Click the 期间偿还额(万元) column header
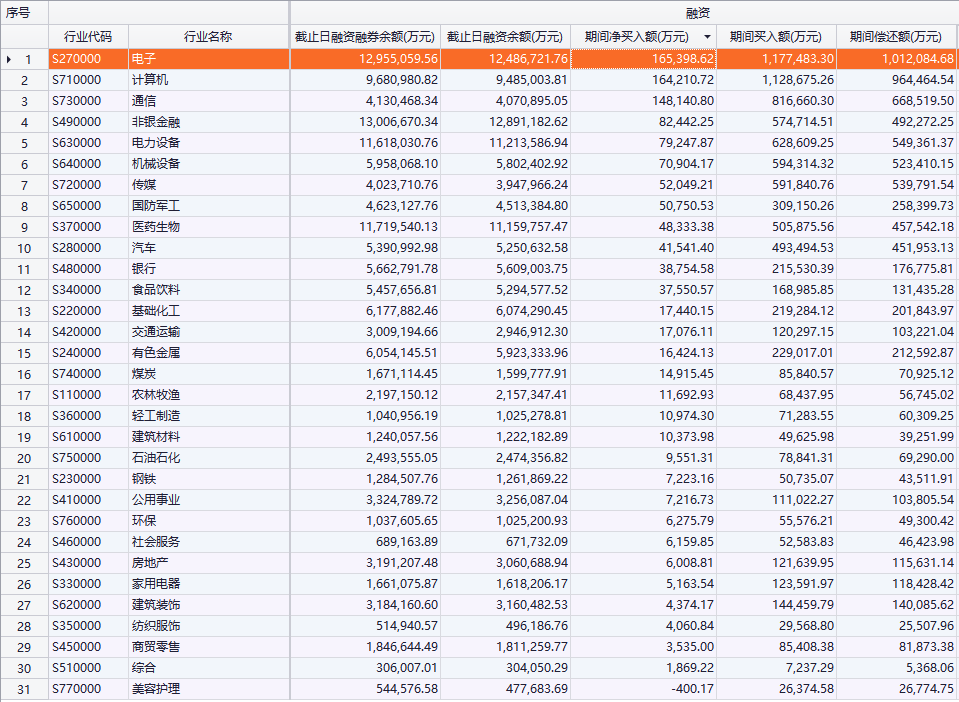 [x=896, y=37]
